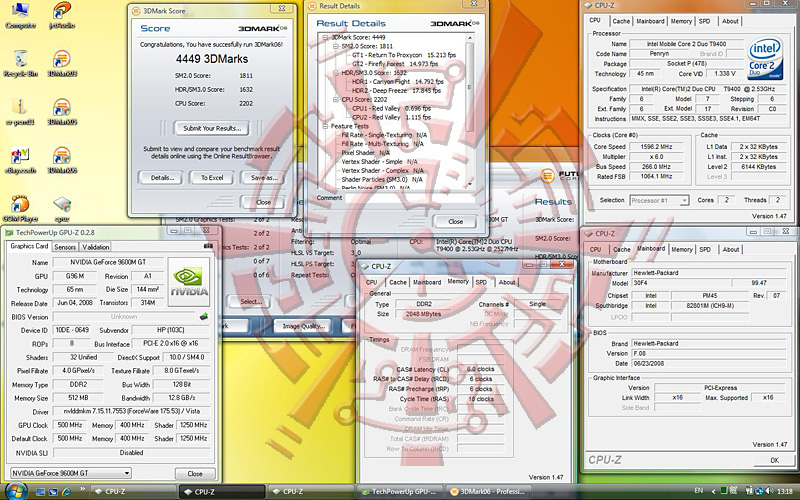Click Close button in Result Details window

[456, 221]
